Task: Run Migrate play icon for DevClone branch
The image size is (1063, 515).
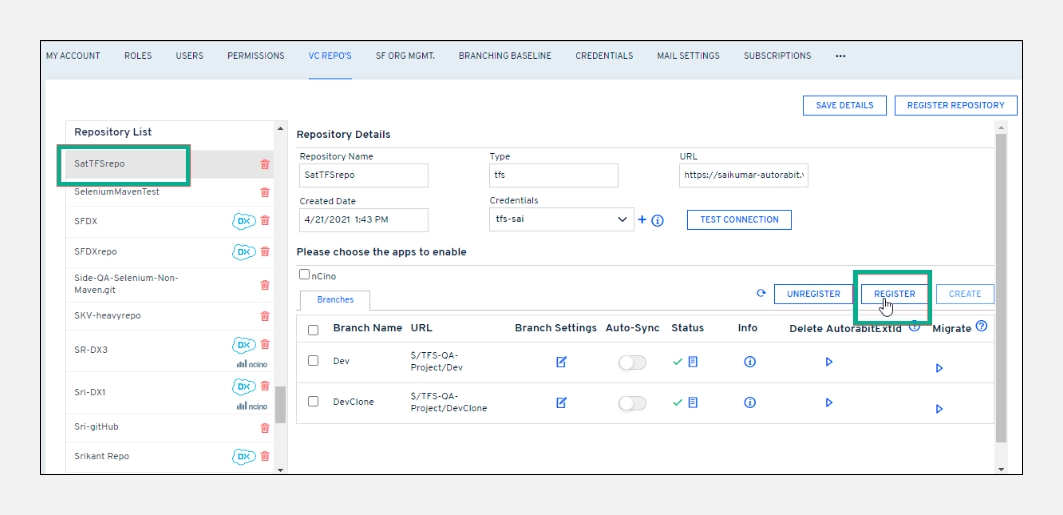Action: 938,408
